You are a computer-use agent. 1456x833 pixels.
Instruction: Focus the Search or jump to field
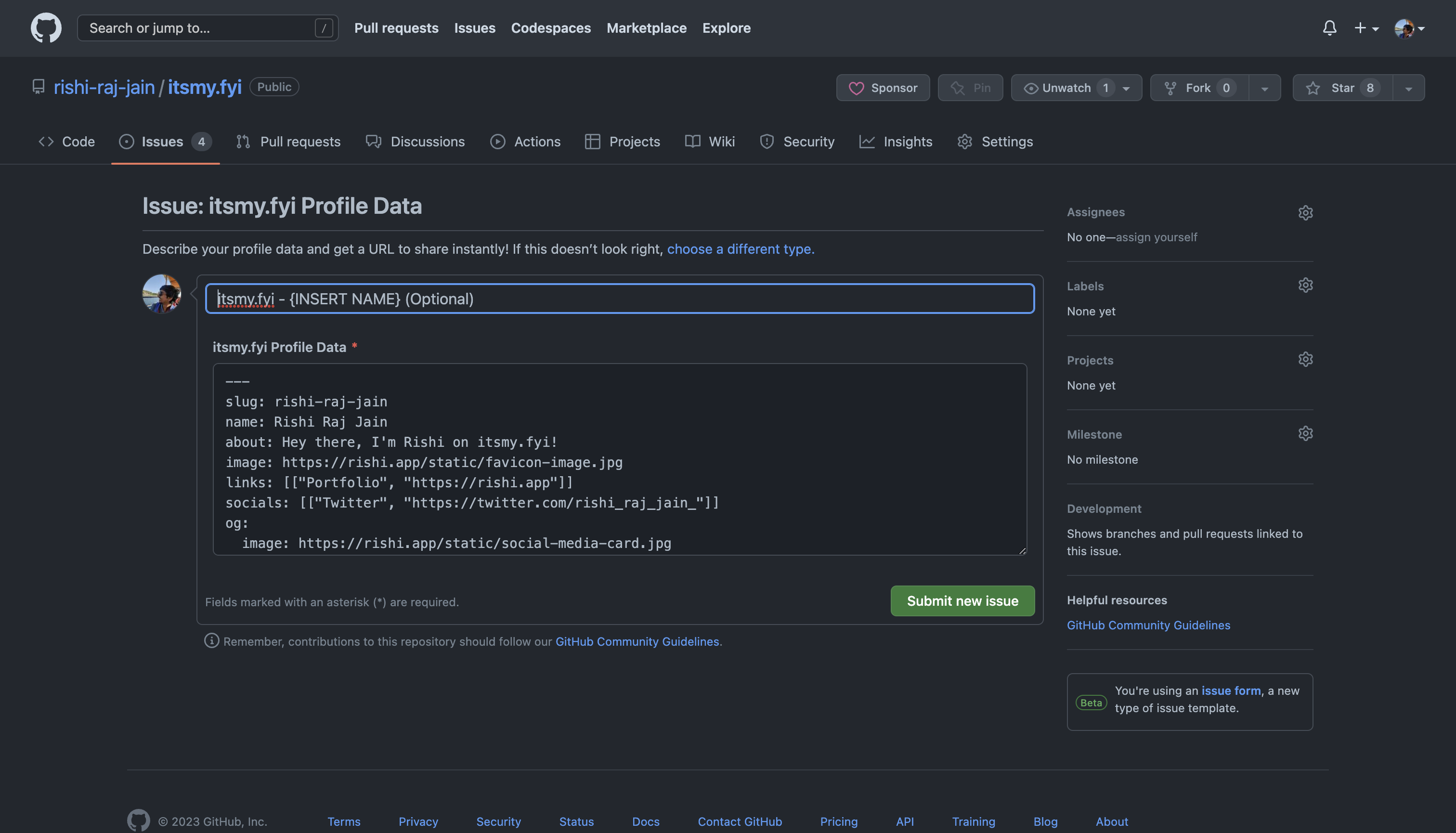[x=208, y=28]
